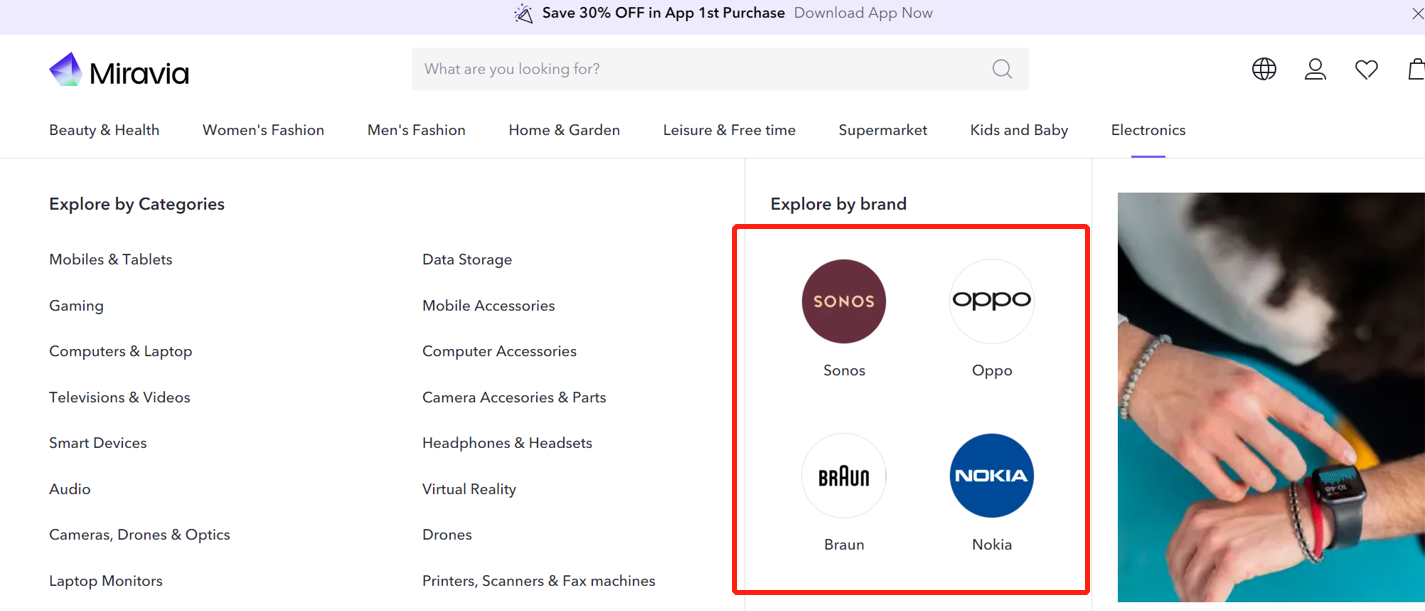Select the Sonos brand logo

[844, 301]
